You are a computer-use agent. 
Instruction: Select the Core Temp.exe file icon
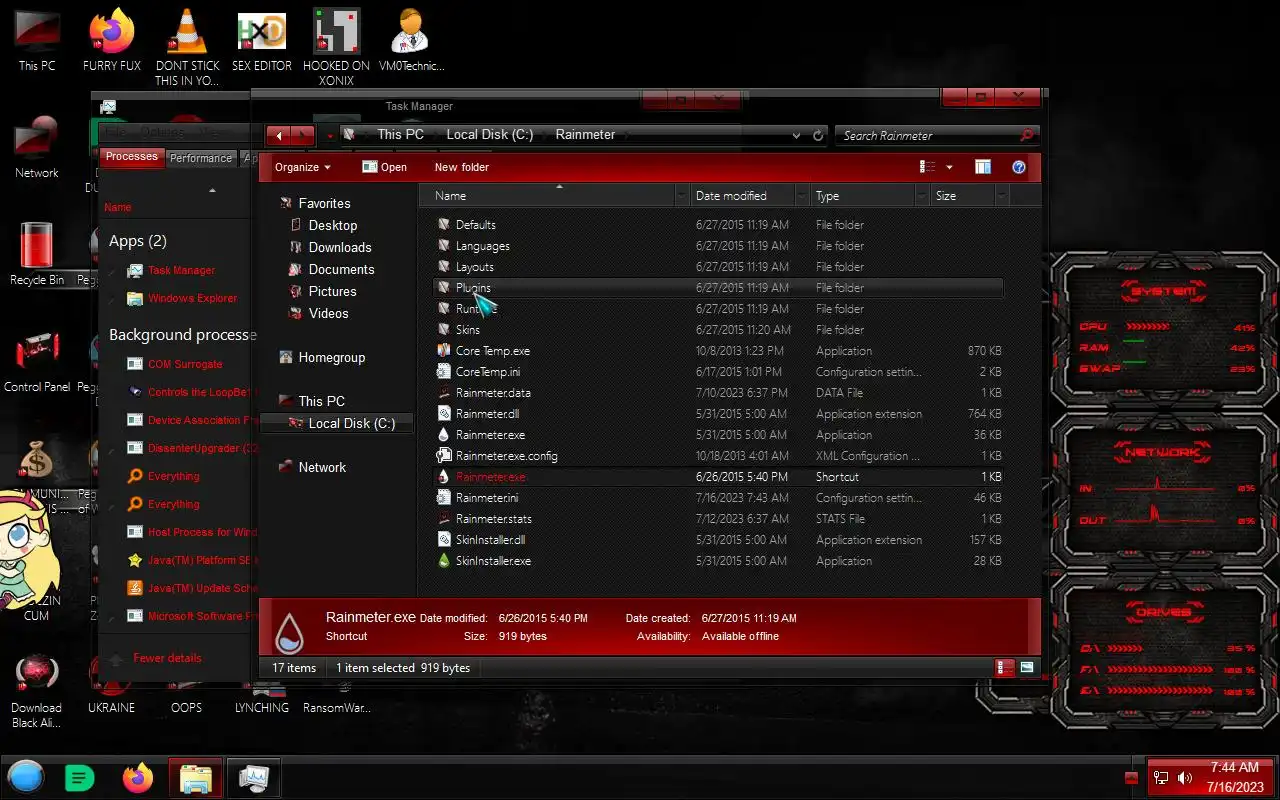coord(444,351)
